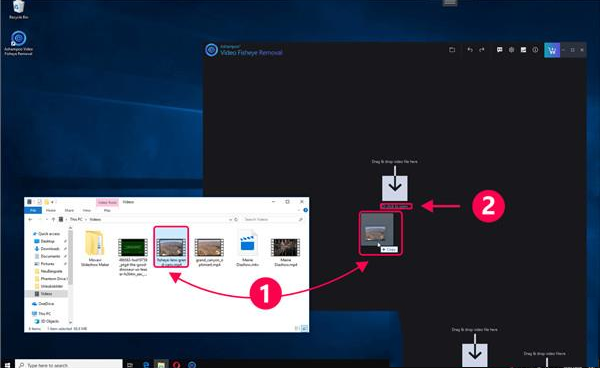Screen dimensions: 600x368
Task: Click This PC in the address bar
Action: tap(76, 220)
